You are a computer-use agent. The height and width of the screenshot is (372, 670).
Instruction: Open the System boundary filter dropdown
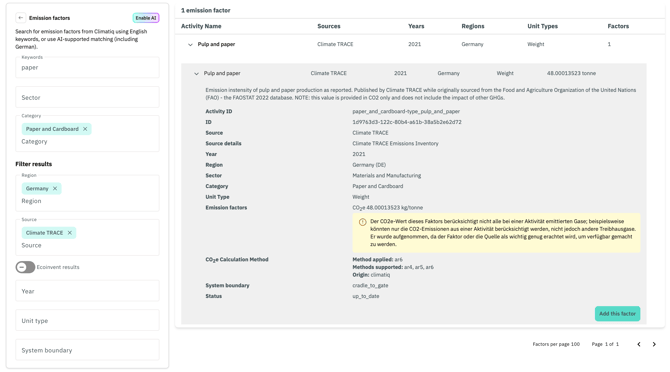(87, 350)
